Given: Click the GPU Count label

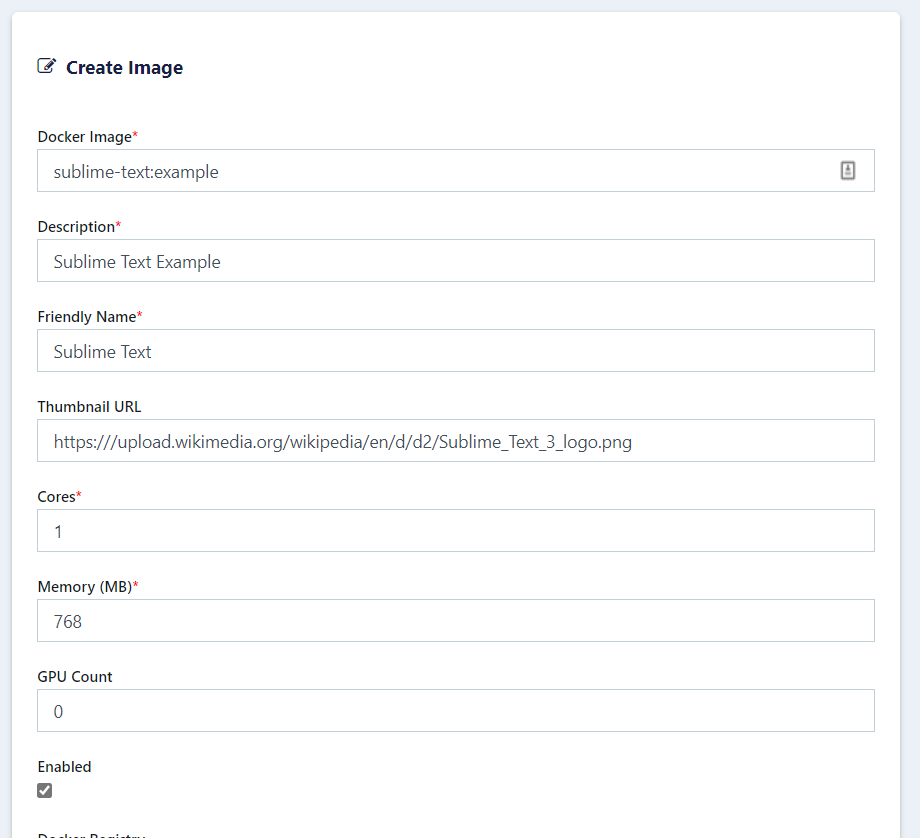Looking at the screenshot, I should pos(75,677).
